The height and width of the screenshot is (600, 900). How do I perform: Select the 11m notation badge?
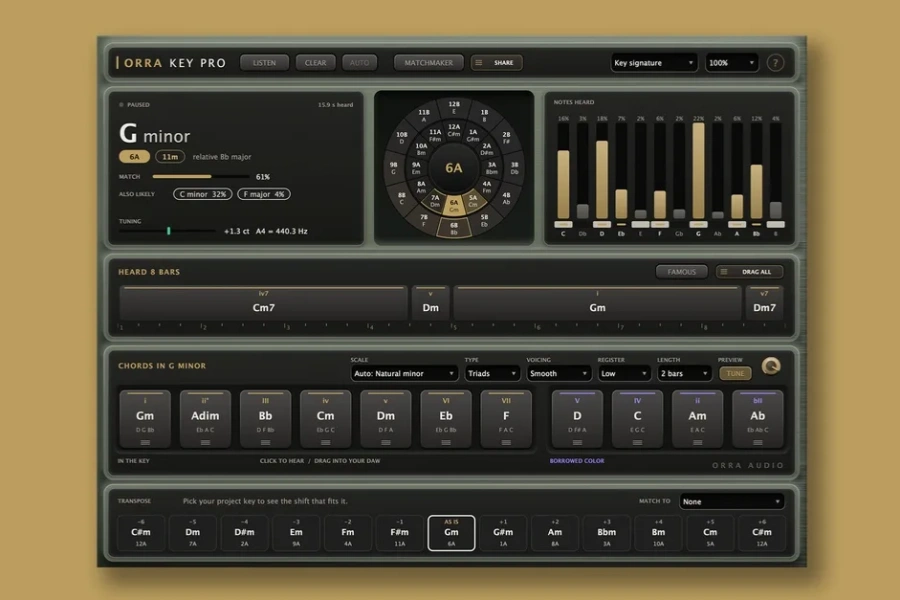(170, 156)
